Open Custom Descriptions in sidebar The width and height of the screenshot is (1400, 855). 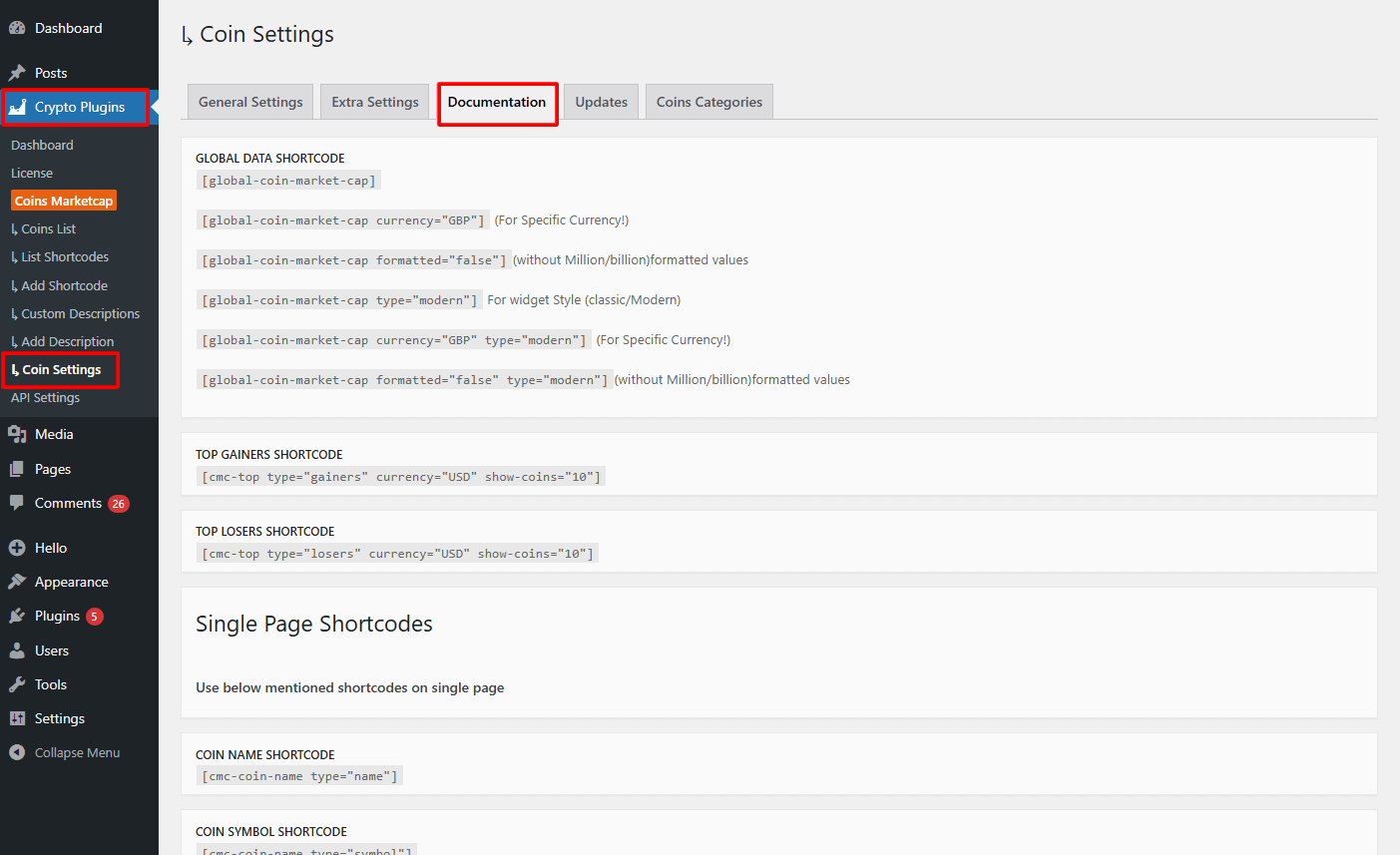[80, 313]
